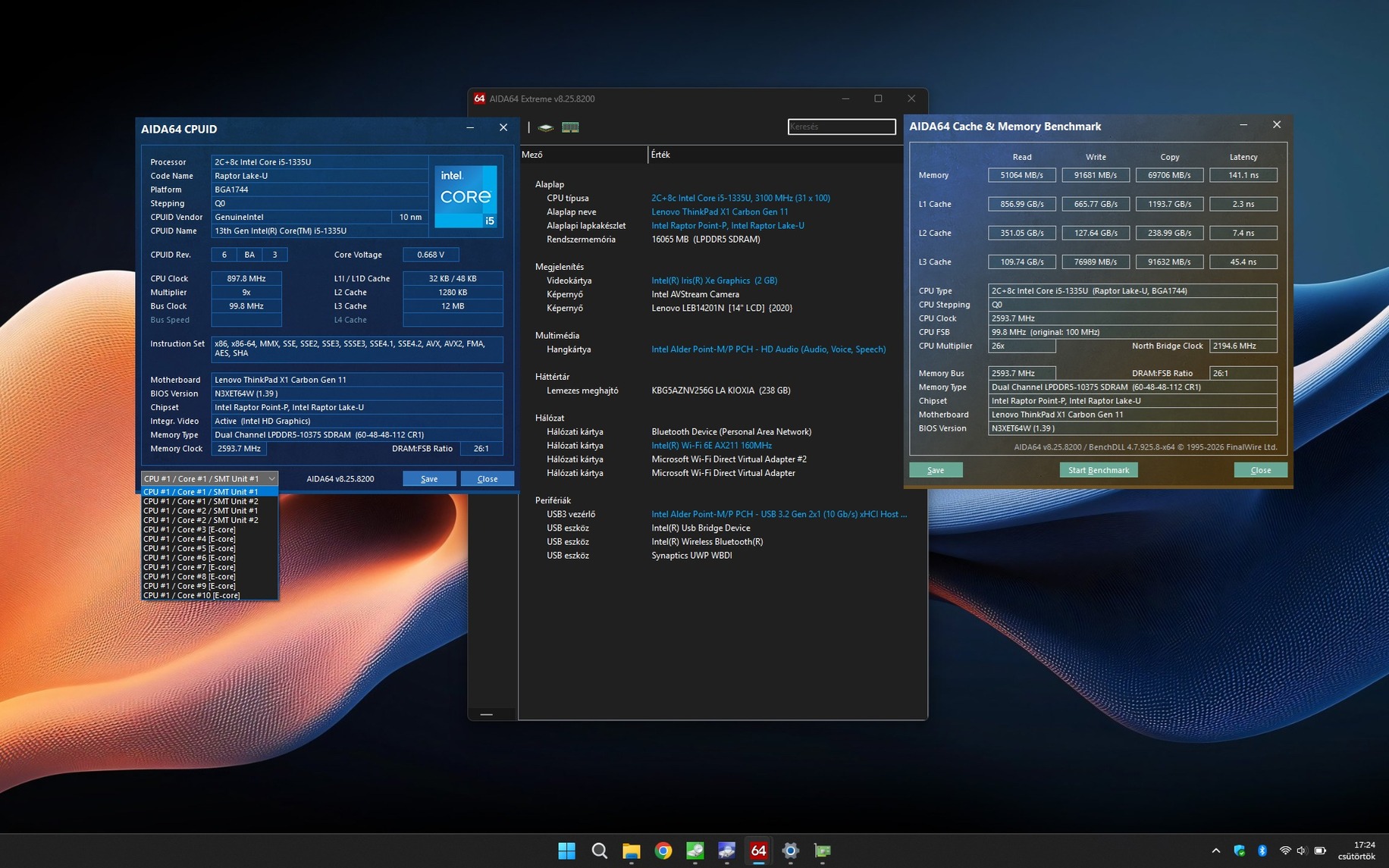Click the Bluetooth tray icon

[1262, 851]
